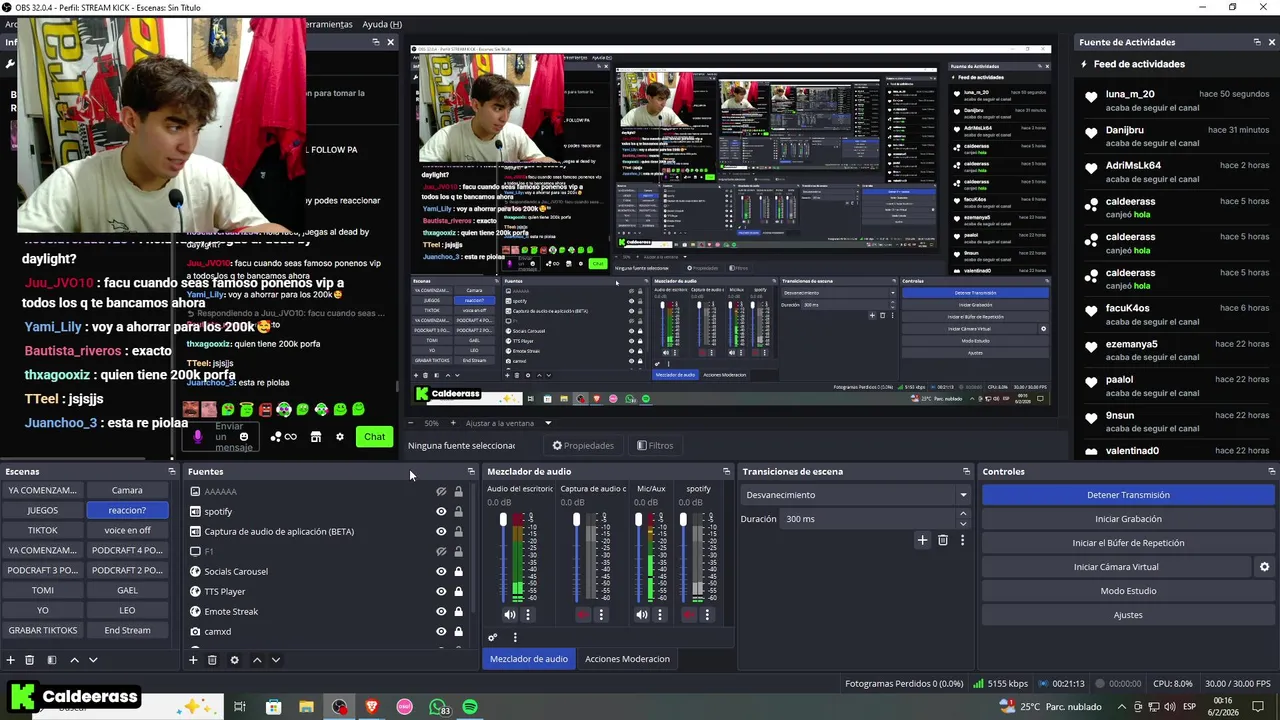Unlock the Emote Streak source
The height and width of the screenshot is (720, 1280).
pyautogui.click(x=459, y=611)
